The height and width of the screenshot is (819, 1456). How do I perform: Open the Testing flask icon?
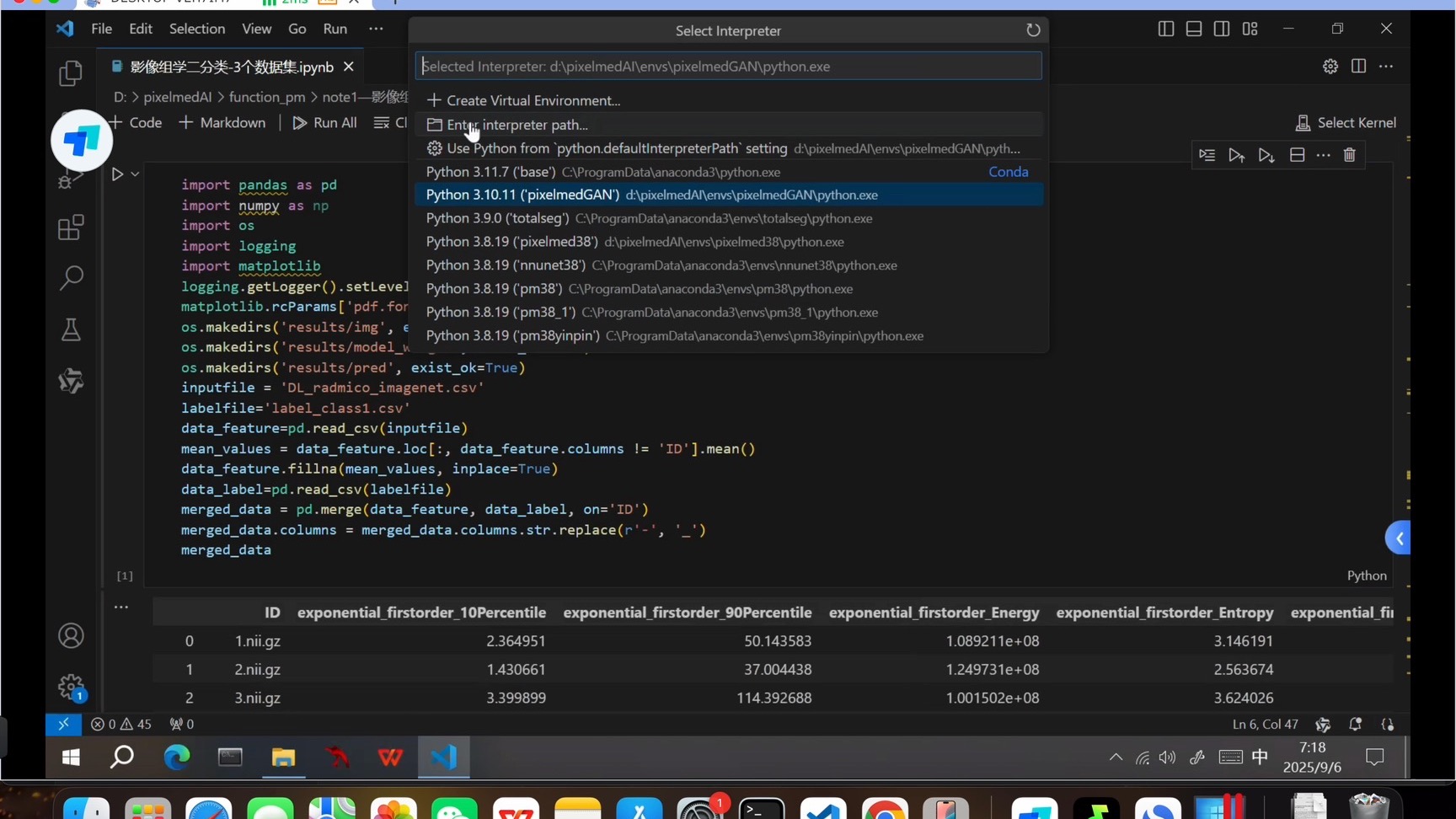[71, 329]
